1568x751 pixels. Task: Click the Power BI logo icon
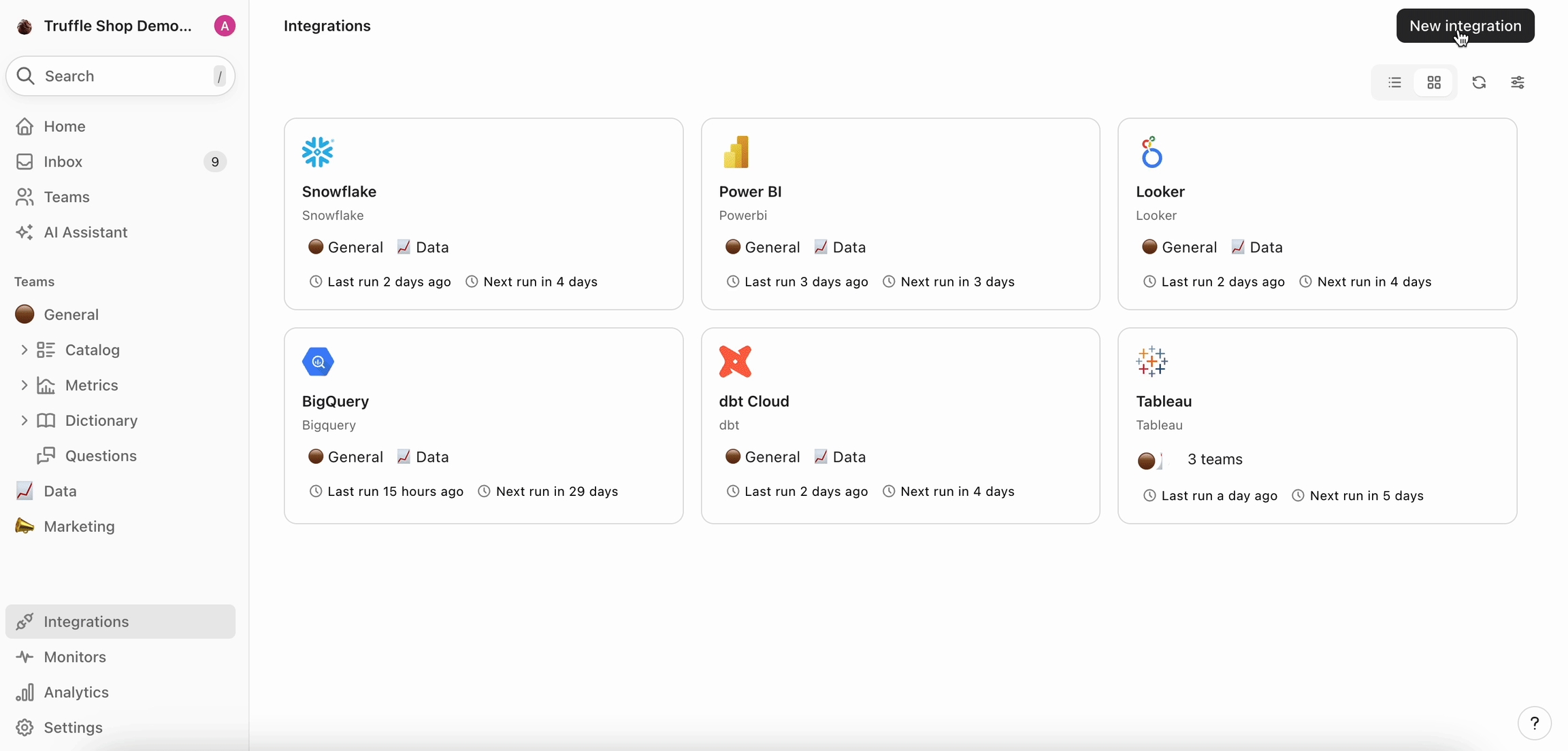point(736,152)
